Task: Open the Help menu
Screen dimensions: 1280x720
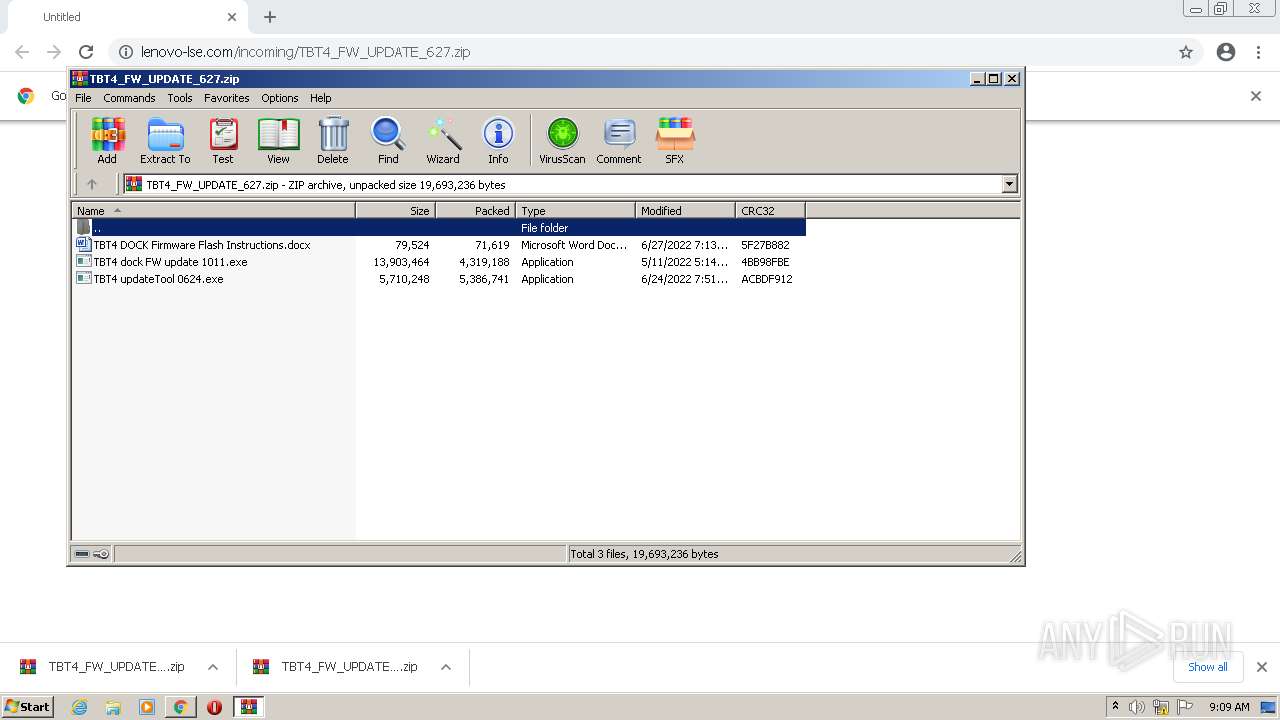Action: click(320, 98)
